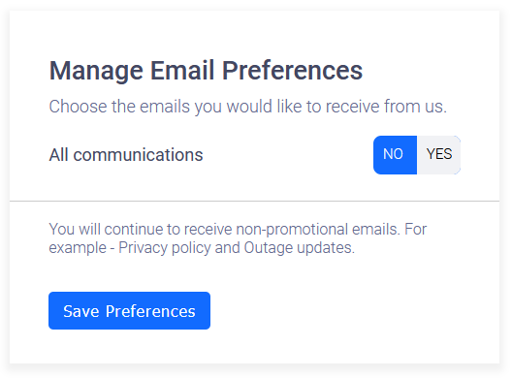Click the 'Choose the emails' subtitle text

coord(248,107)
